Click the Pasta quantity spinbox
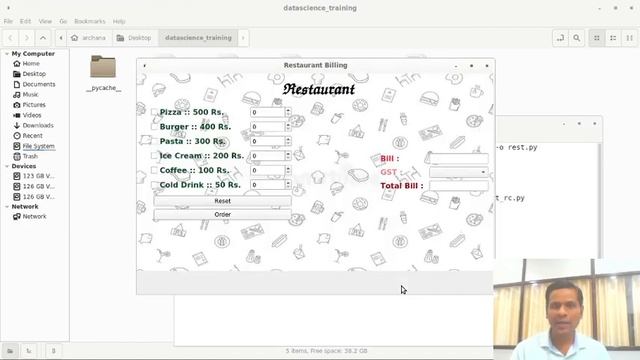Viewport: 640px width, 360px height. pyautogui.click(x=271, y=141)
